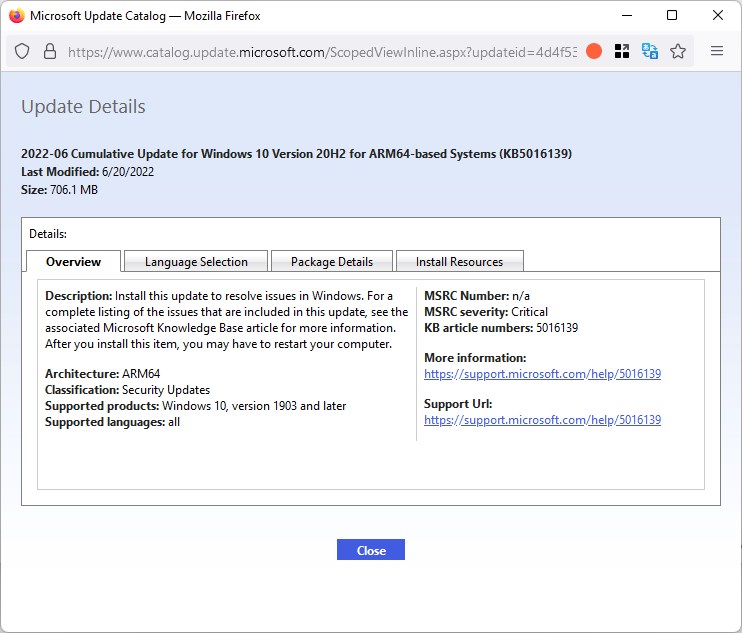Click the Firefox logo in title bar
The width and height of the screenshot is (742, 633).
pos(17,16)
